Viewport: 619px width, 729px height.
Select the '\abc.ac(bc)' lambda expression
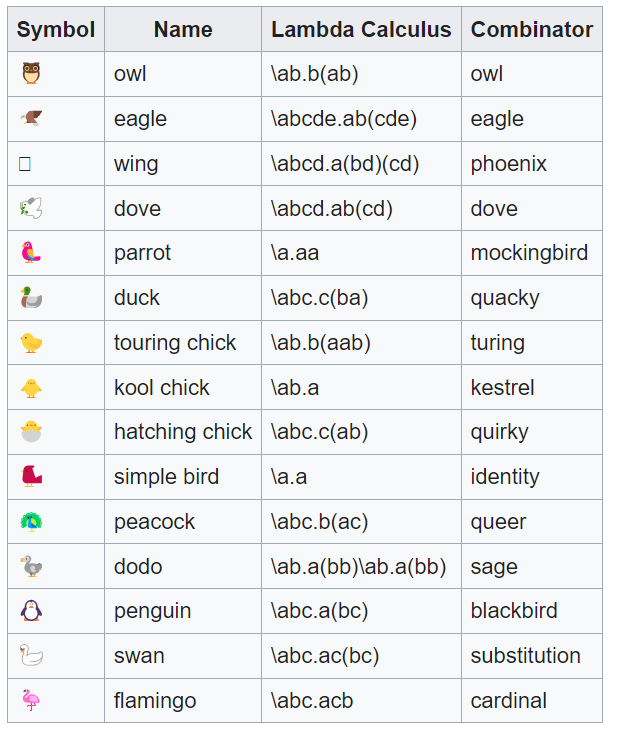point(324,656)
